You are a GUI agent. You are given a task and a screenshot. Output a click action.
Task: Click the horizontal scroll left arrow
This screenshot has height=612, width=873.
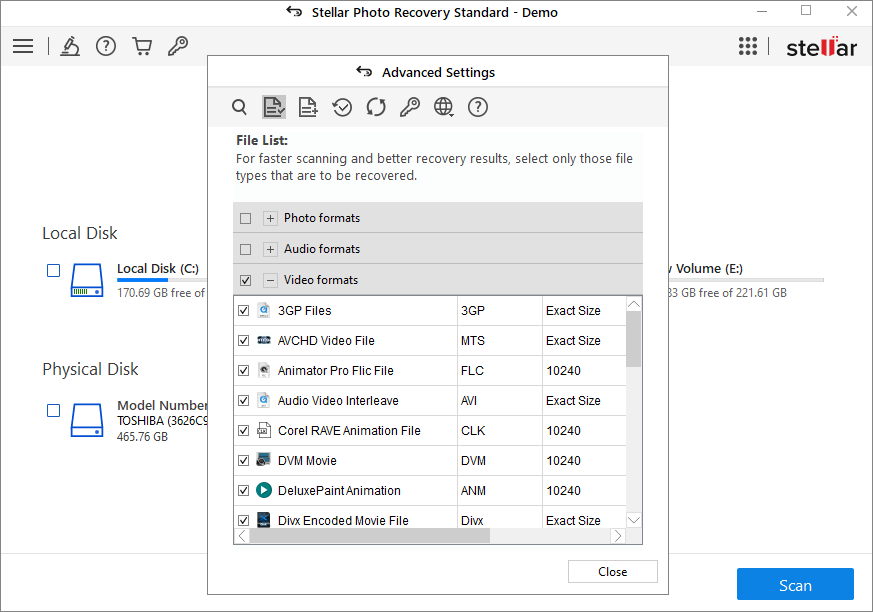(x=242, y=536)
